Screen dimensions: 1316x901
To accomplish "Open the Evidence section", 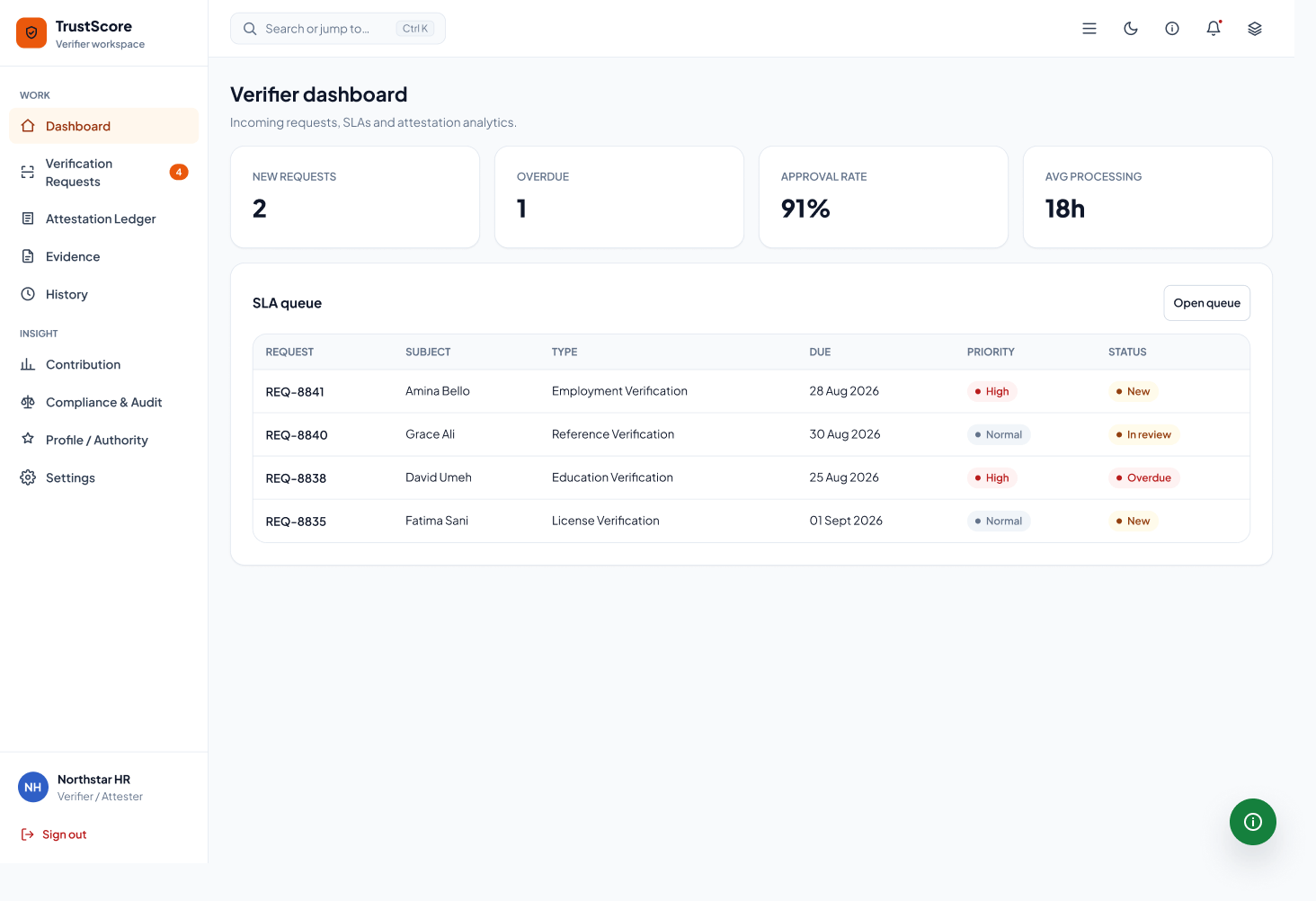I will coord(103,256).
